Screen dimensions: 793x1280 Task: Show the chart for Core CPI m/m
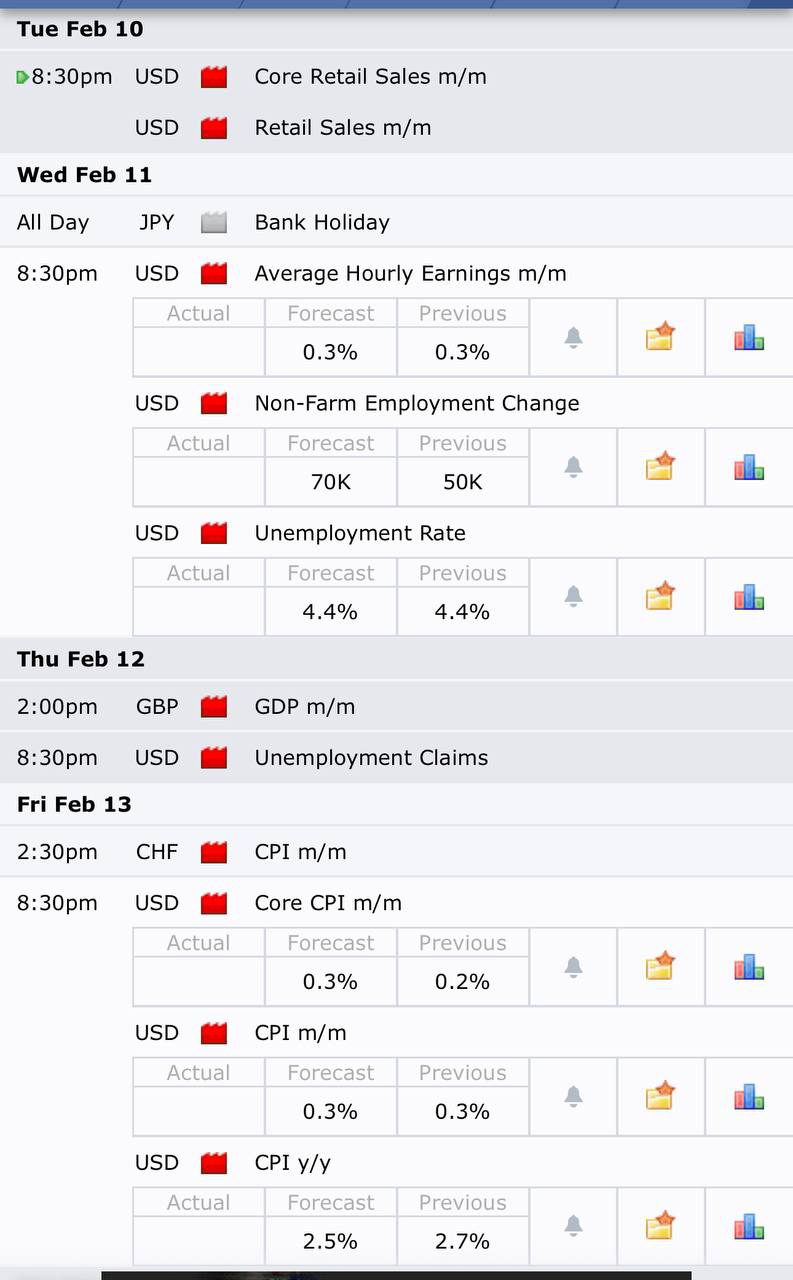point(749,967)
